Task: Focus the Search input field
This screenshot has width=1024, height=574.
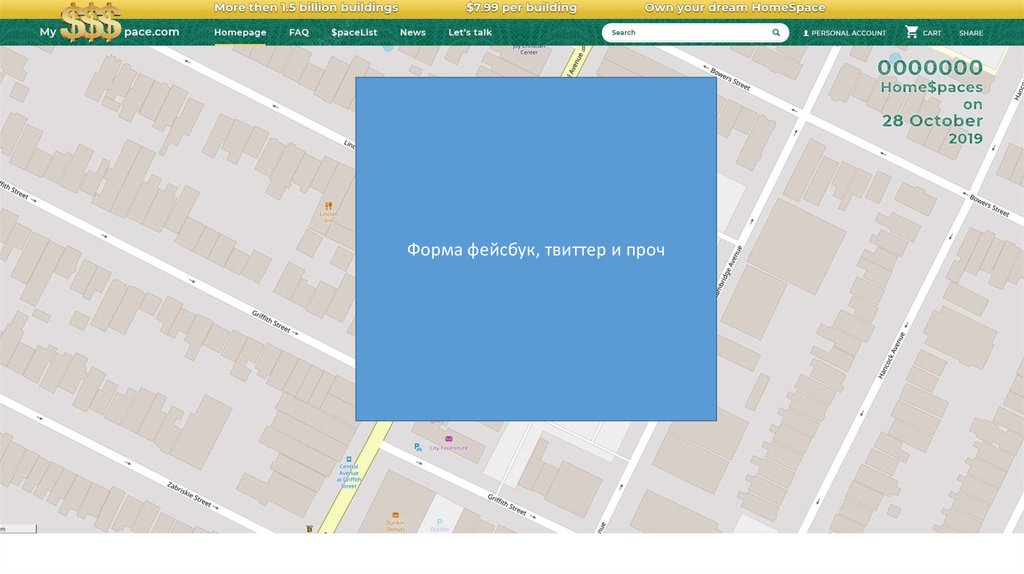Action: [685, 33]
